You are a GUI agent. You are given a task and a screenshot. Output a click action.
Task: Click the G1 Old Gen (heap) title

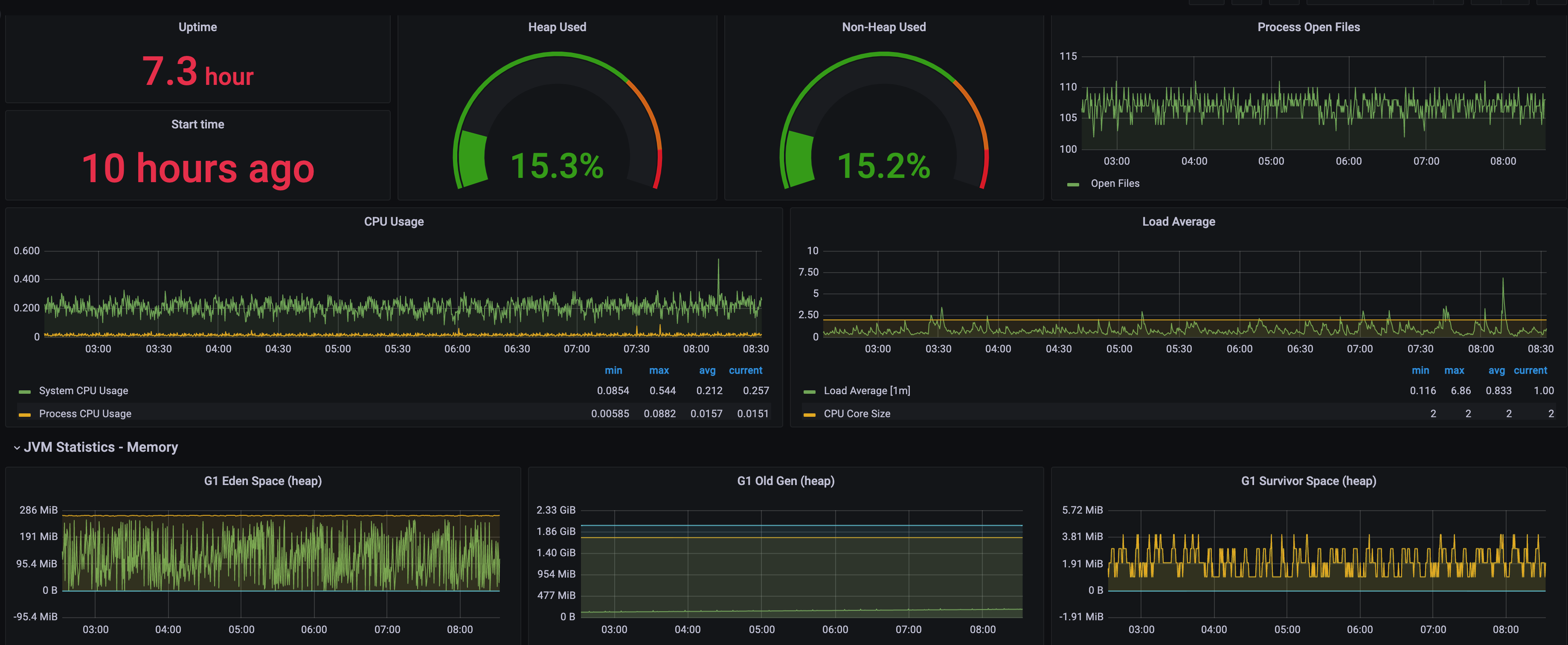tap(785, 481)
